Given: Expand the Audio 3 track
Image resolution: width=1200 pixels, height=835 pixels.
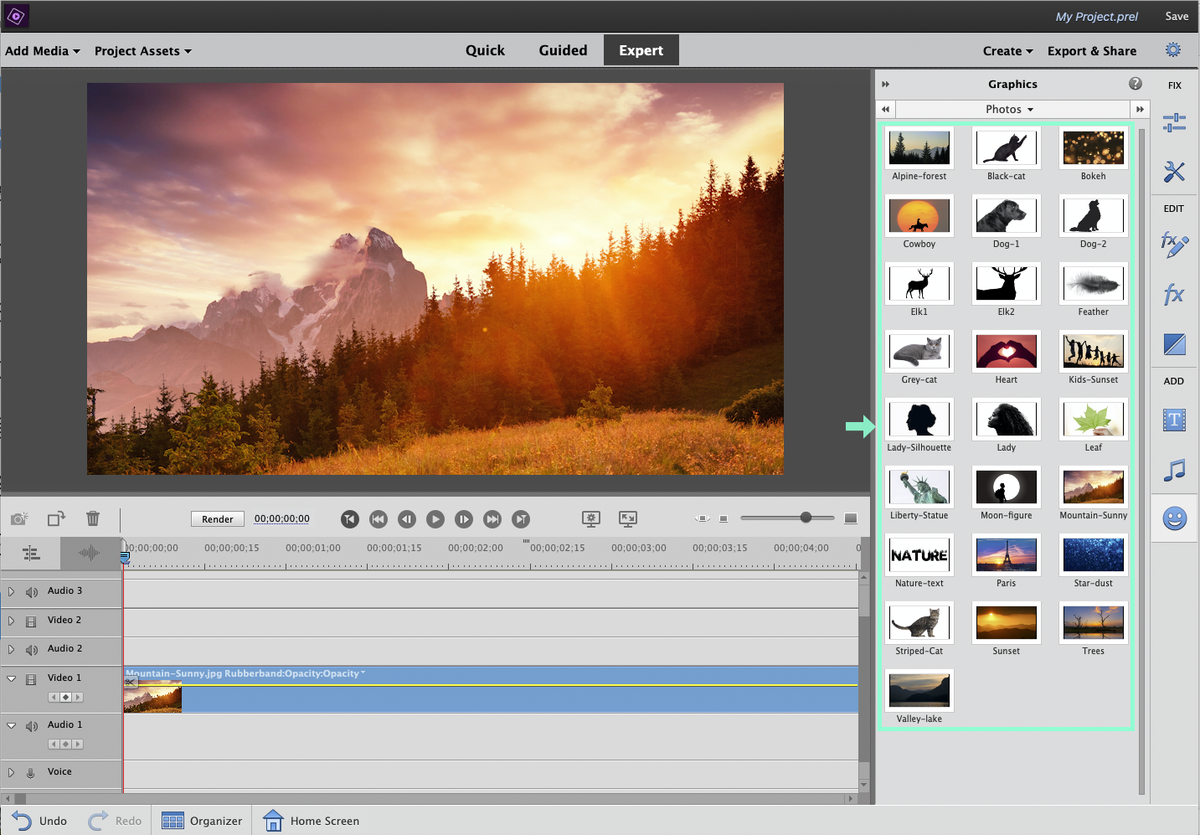Looking at the screenshot, I should [11, 592].
